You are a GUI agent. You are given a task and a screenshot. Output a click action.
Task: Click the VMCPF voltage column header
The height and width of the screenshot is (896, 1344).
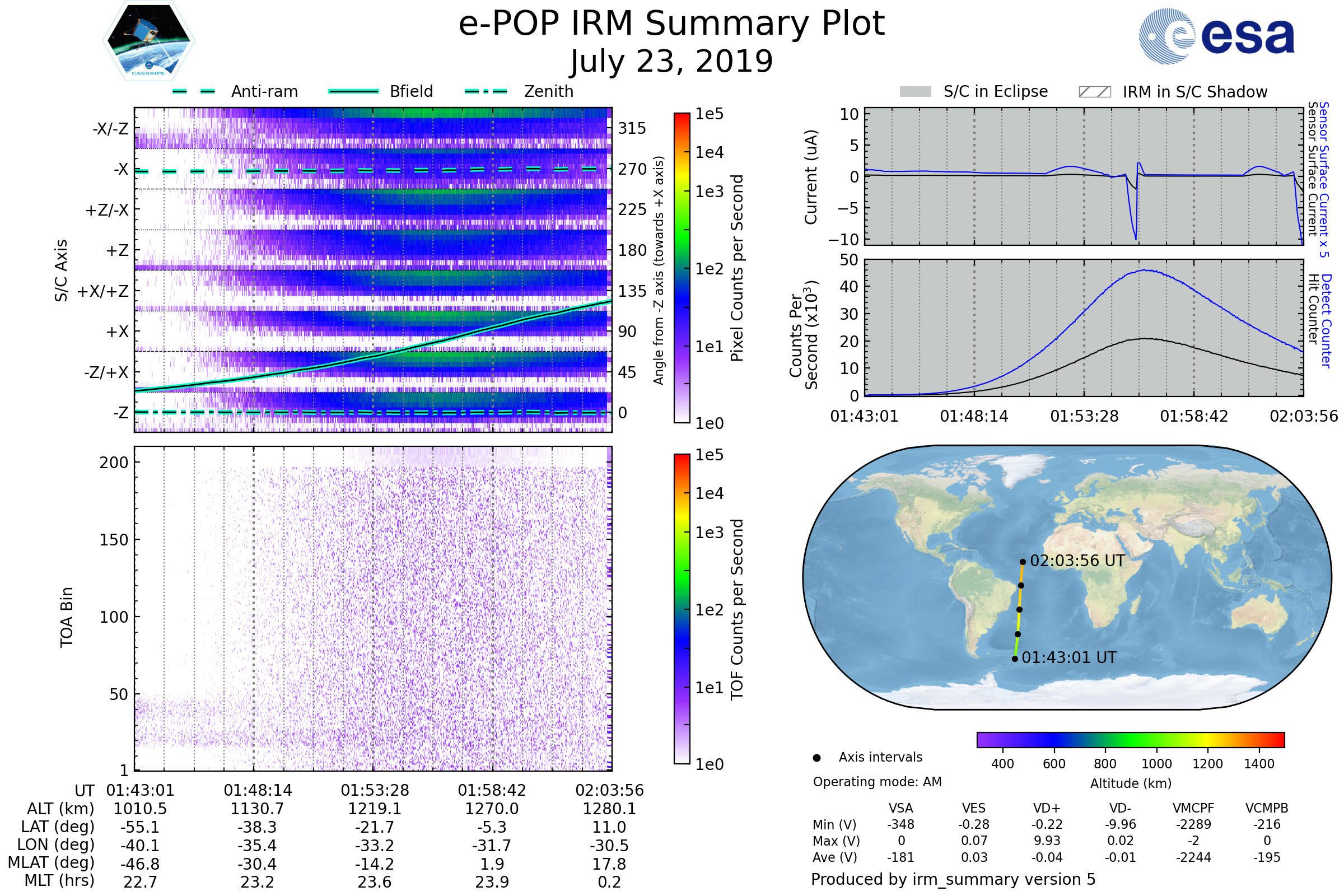pyautogui.click(x=1193, y=809)
